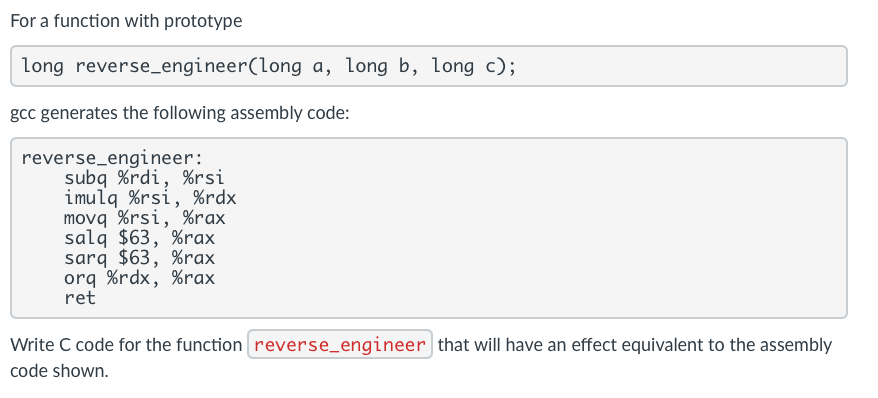Click the text 'For a function with prototype'
This screenshot has width=878, height=398.
[127, 21]
